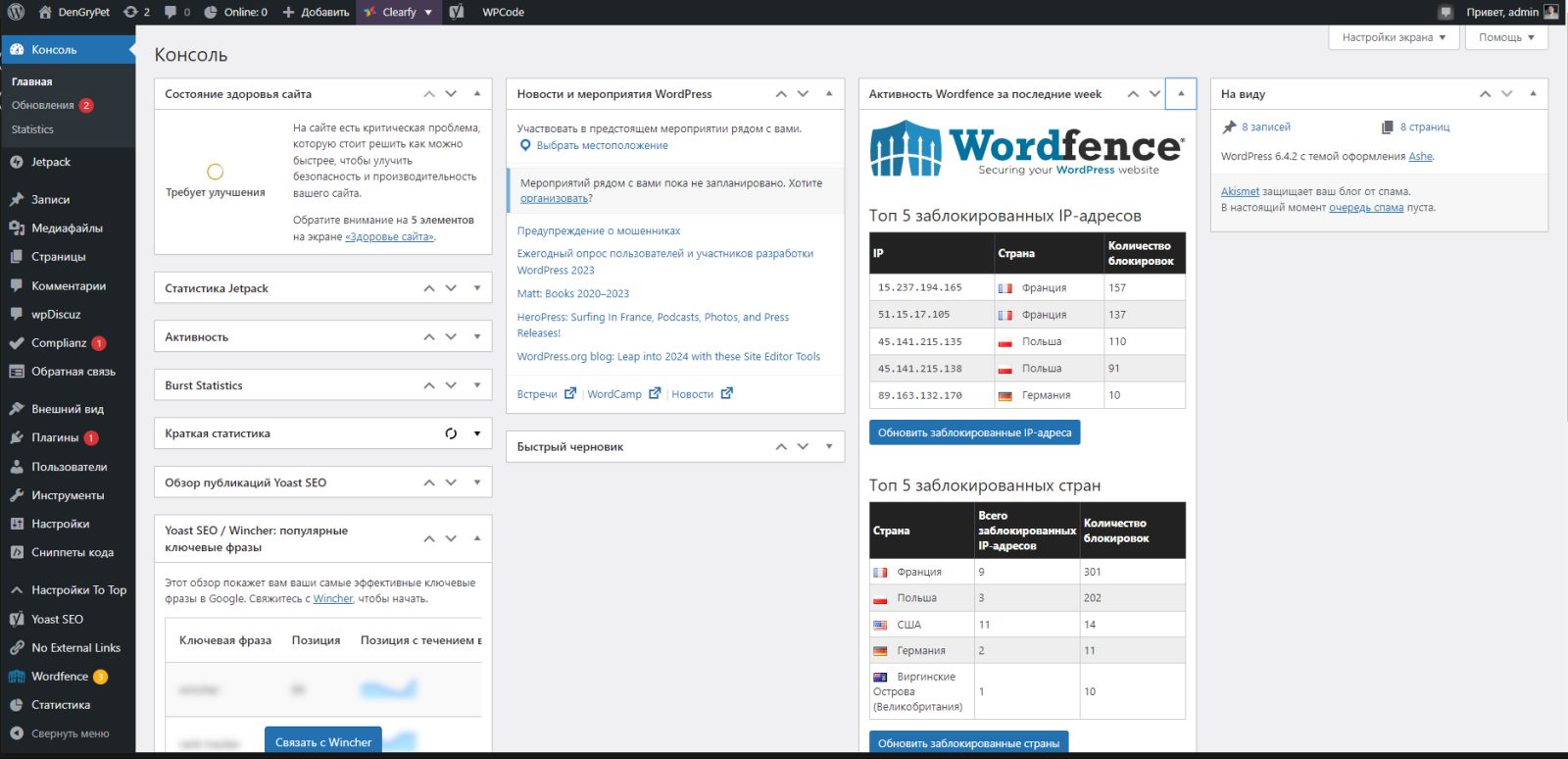Screen dimensions: 1568x759
Task: Click the Связать с Wincher button
Action: [322, 740]
